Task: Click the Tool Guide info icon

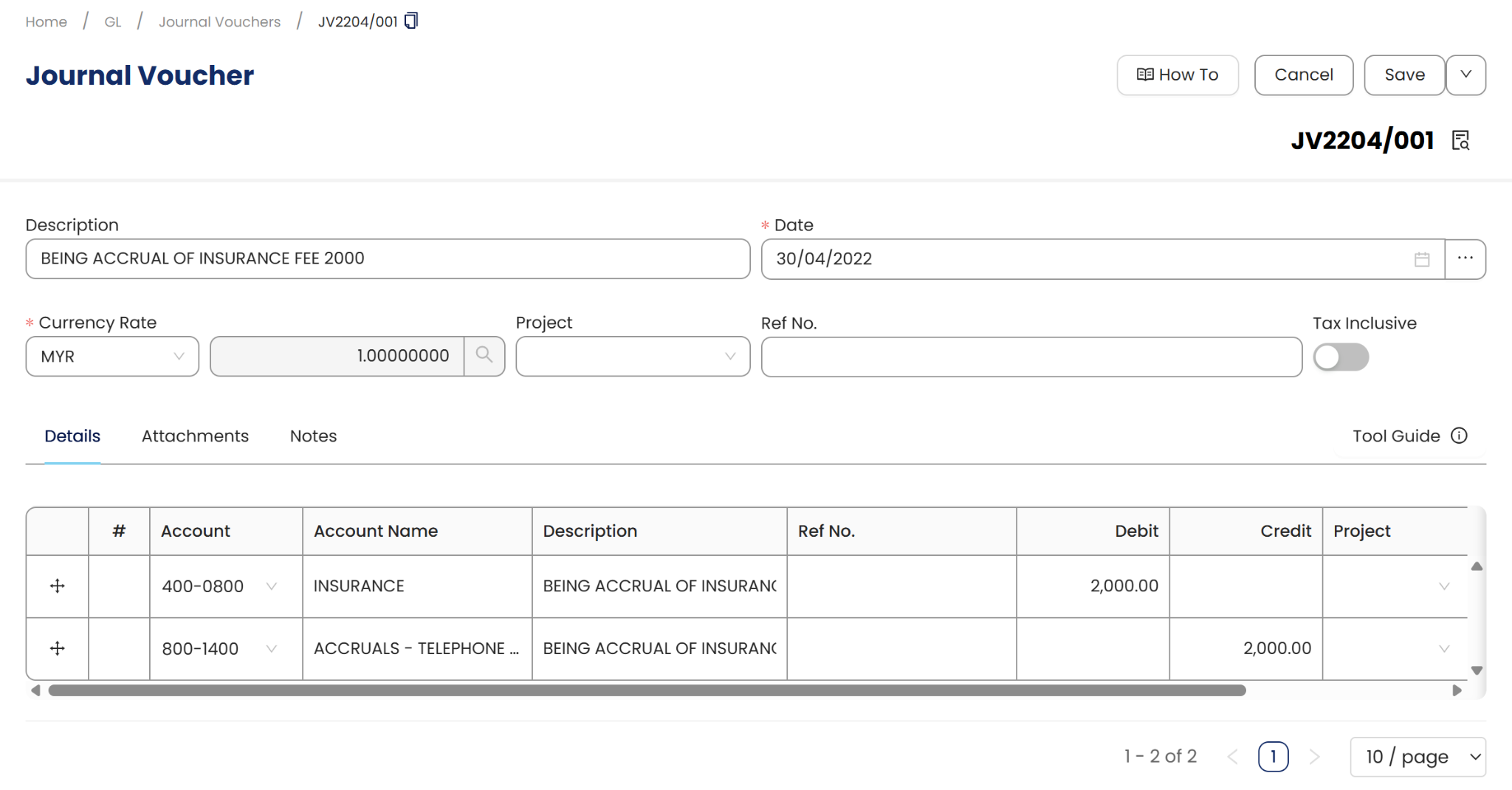Action: [x=1459, y=436]
